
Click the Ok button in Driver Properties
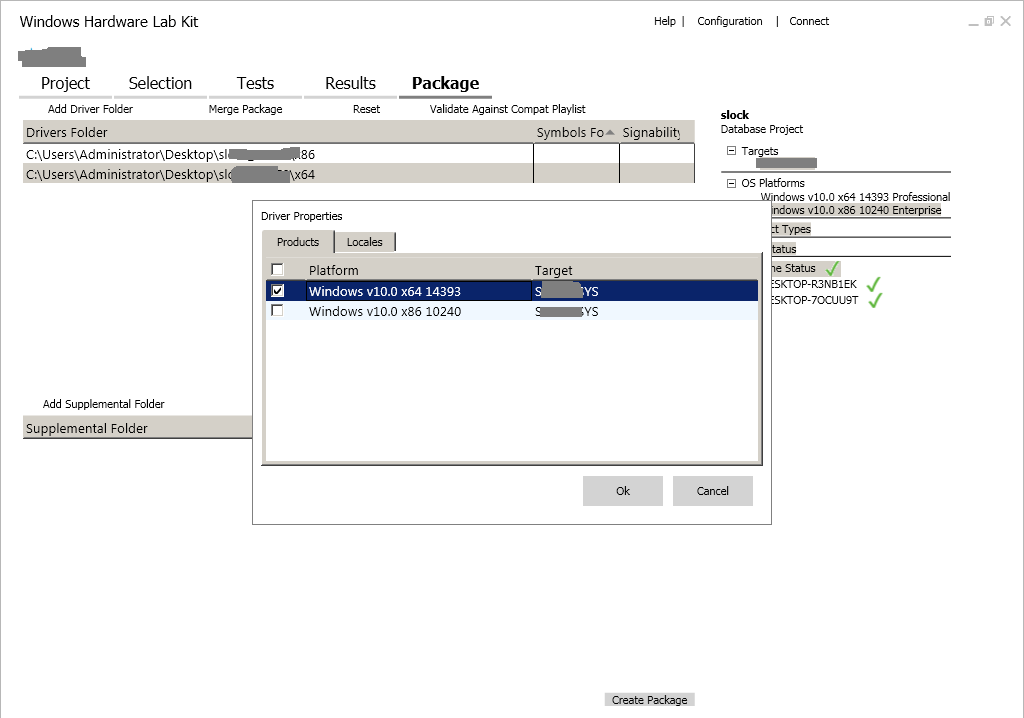tap(622, 491)
